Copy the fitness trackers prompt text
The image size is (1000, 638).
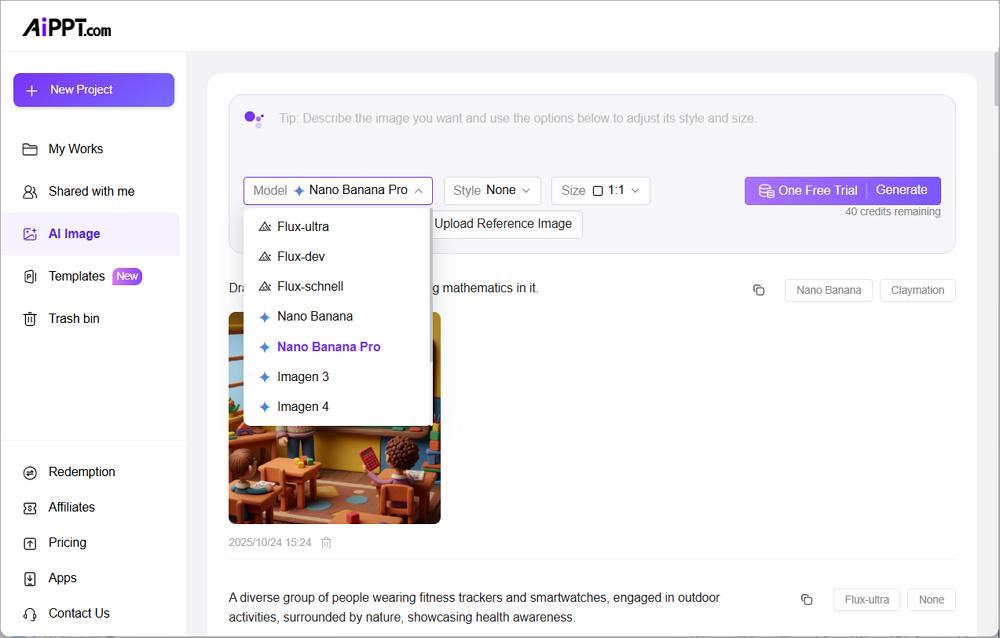click(807, 600)
